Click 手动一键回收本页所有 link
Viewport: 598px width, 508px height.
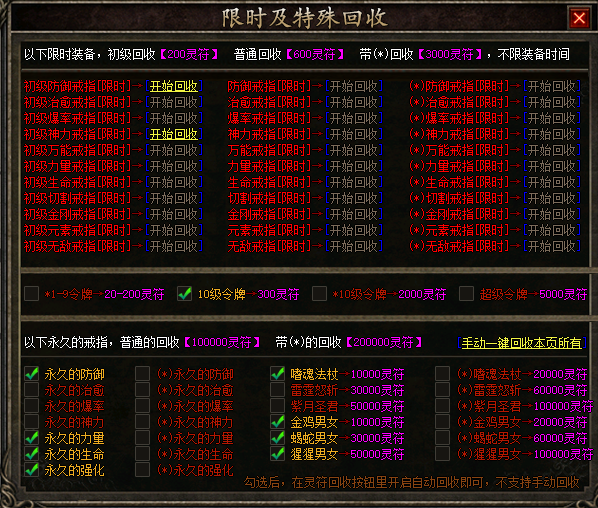522,343
